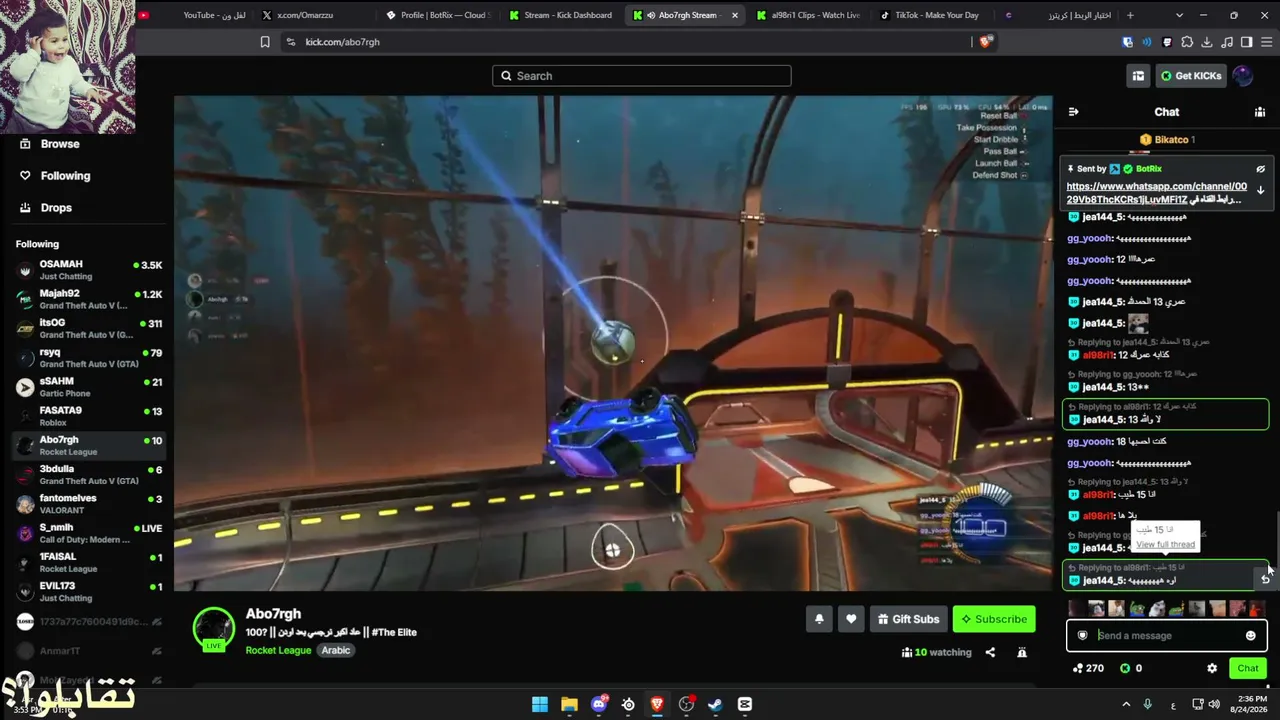This screenshot has height=720, width=1280.
Task: Switch to the Profile | BotRix tab
Action: (x=436, y=15)
